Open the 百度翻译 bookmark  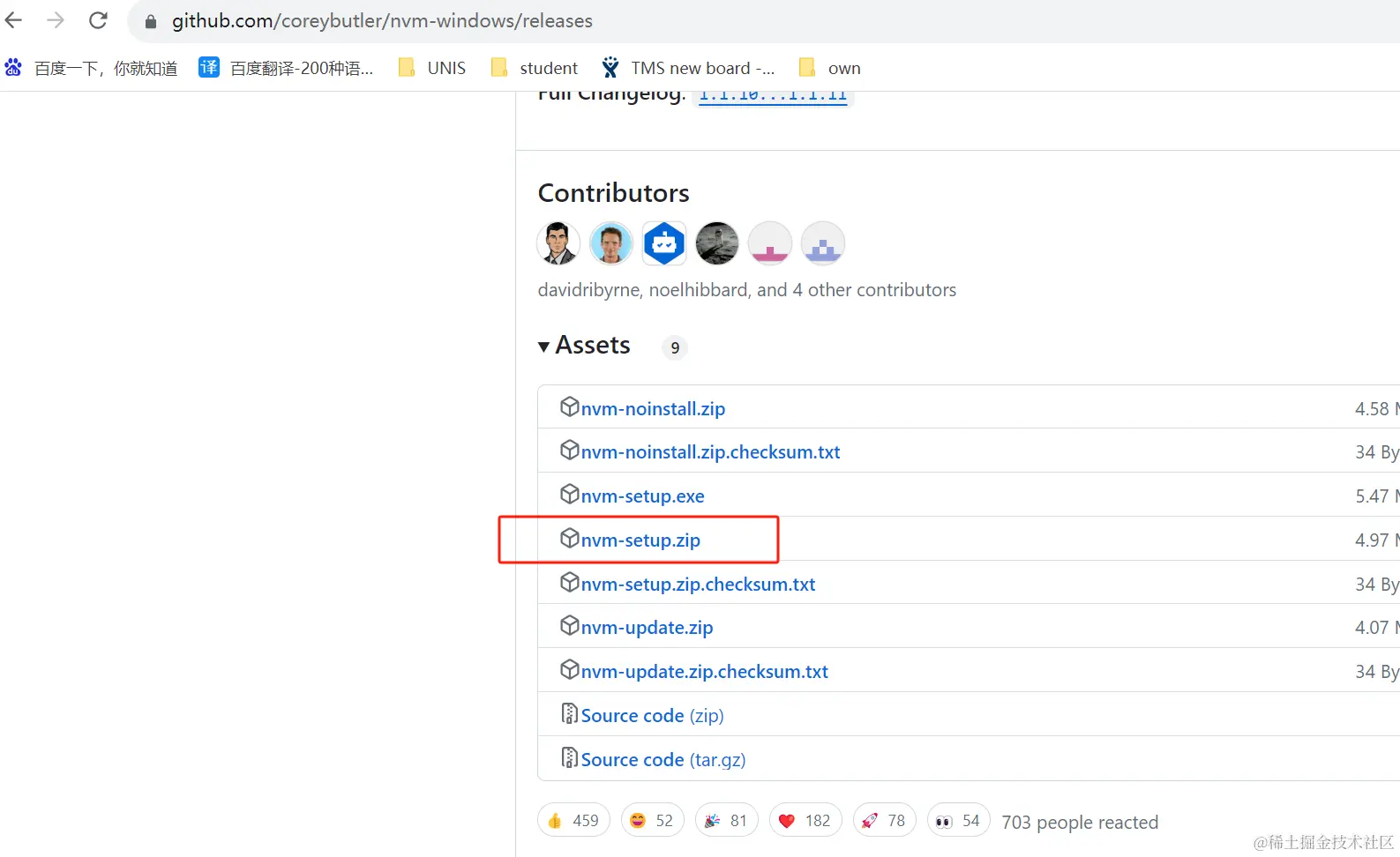tap(286, 68)
